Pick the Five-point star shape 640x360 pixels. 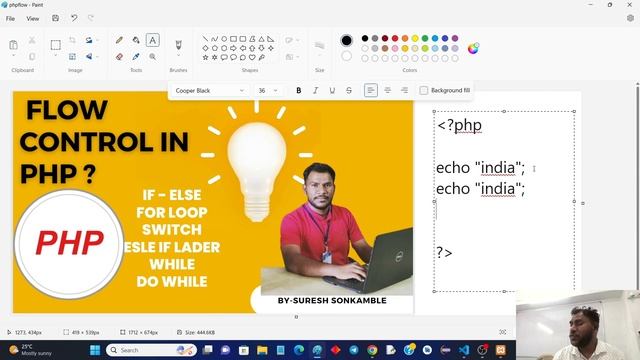(x=205, y=58)
